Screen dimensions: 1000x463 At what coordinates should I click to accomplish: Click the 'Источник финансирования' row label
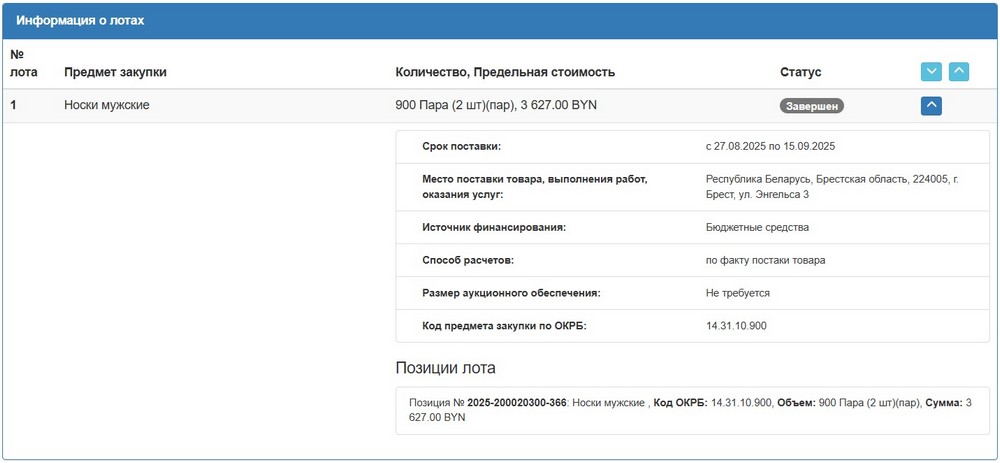pyautogui.click(x=494, y=227)
